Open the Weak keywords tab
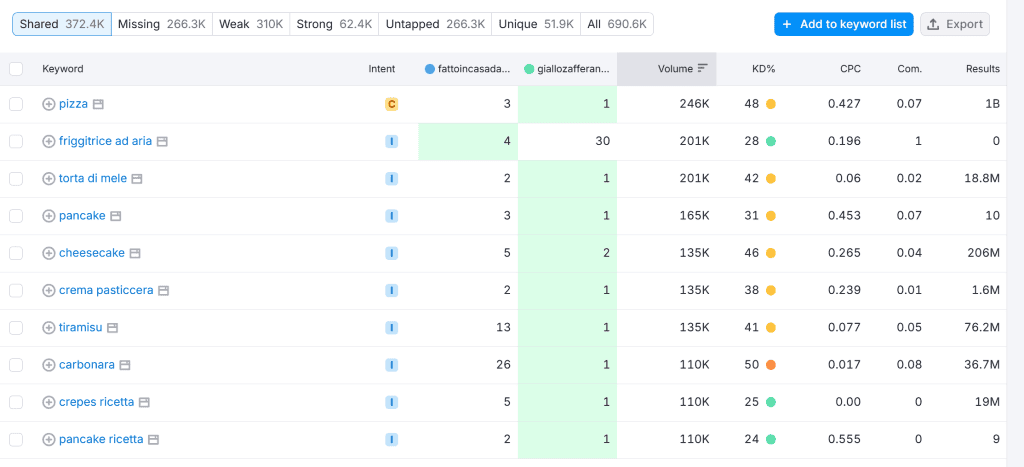 pyautogui.click(x=251, y=24)
